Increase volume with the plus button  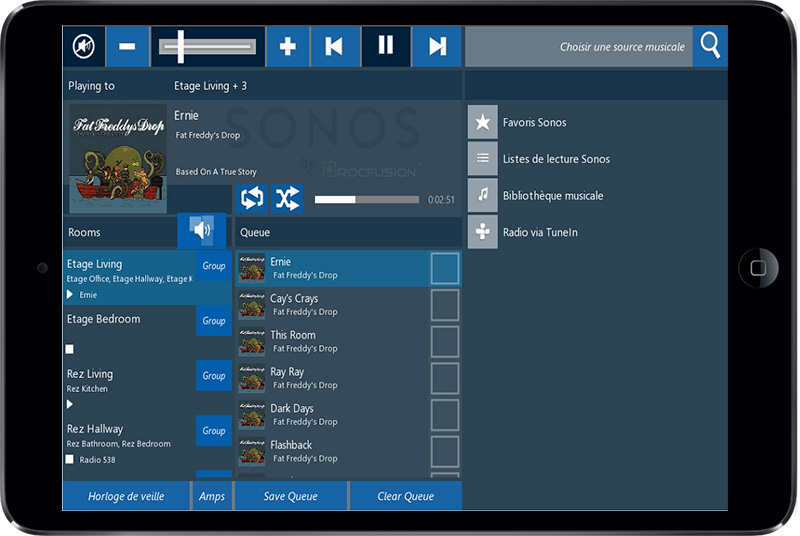[287, 46]
